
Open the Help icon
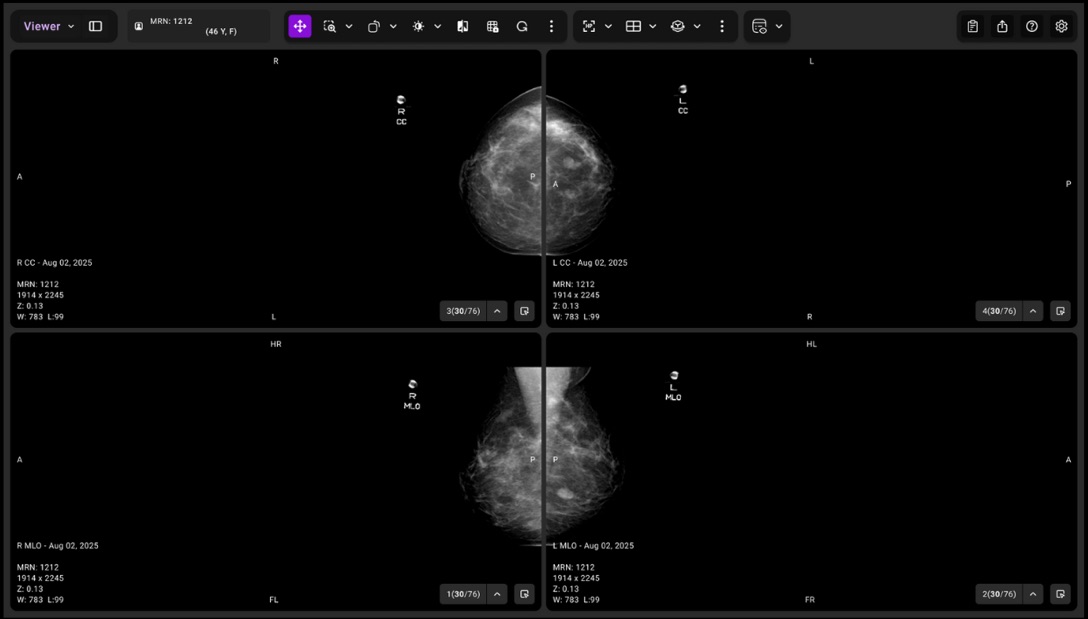pyautogui.click(x=1031, y=26)
